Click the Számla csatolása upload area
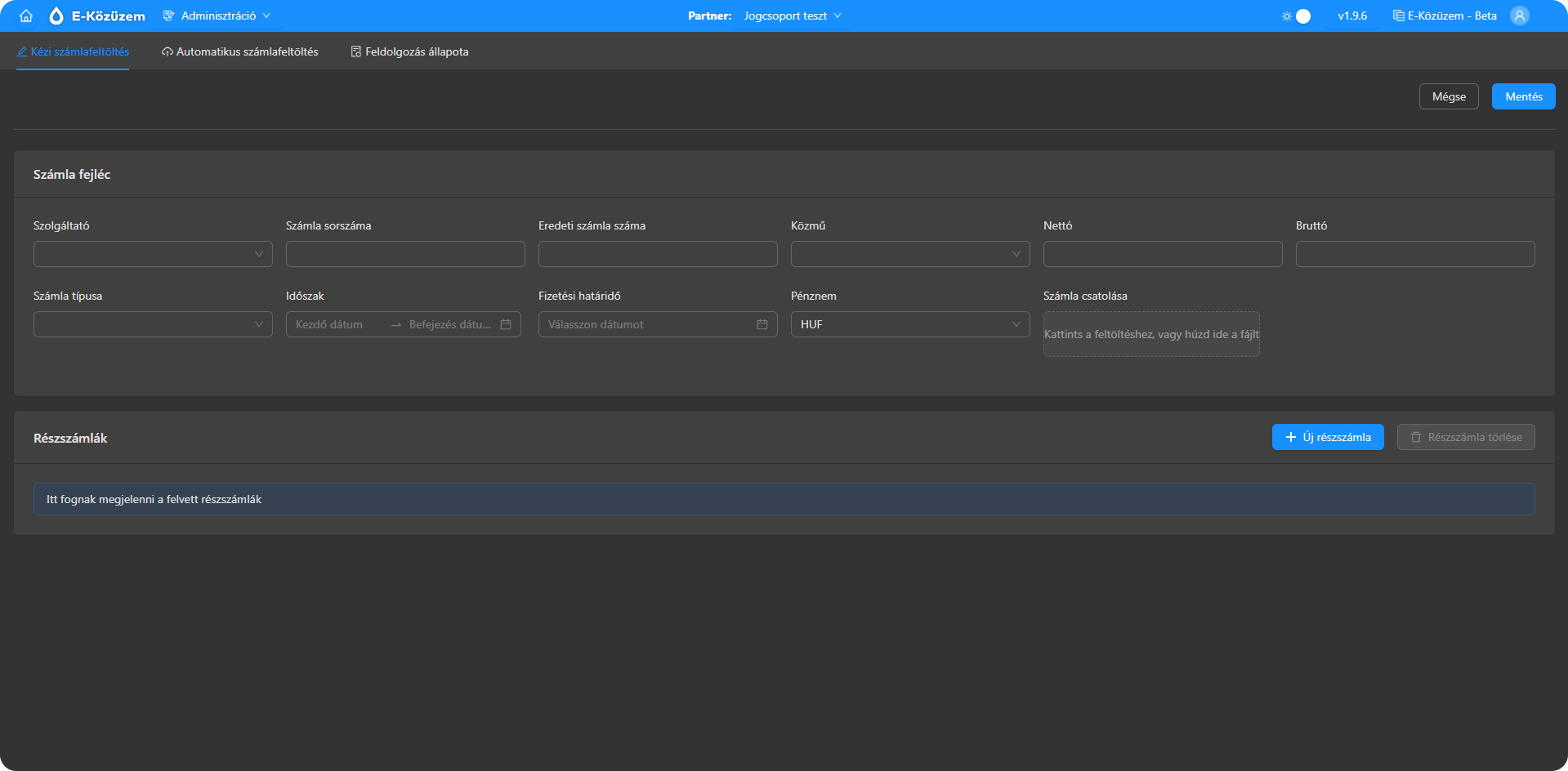1568x771 pixels. 1150,334
